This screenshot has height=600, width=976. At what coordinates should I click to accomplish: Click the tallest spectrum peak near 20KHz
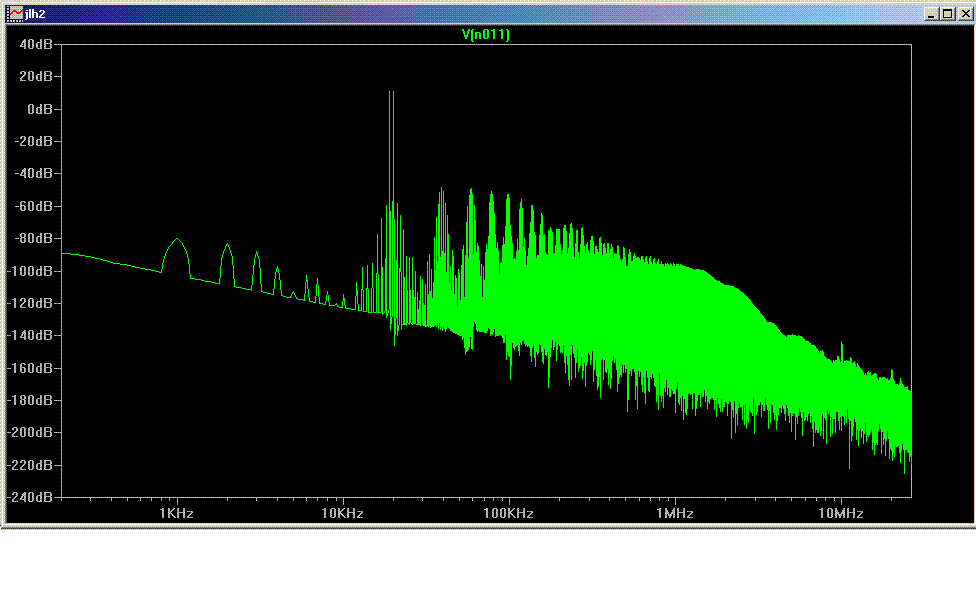[391, 93]
